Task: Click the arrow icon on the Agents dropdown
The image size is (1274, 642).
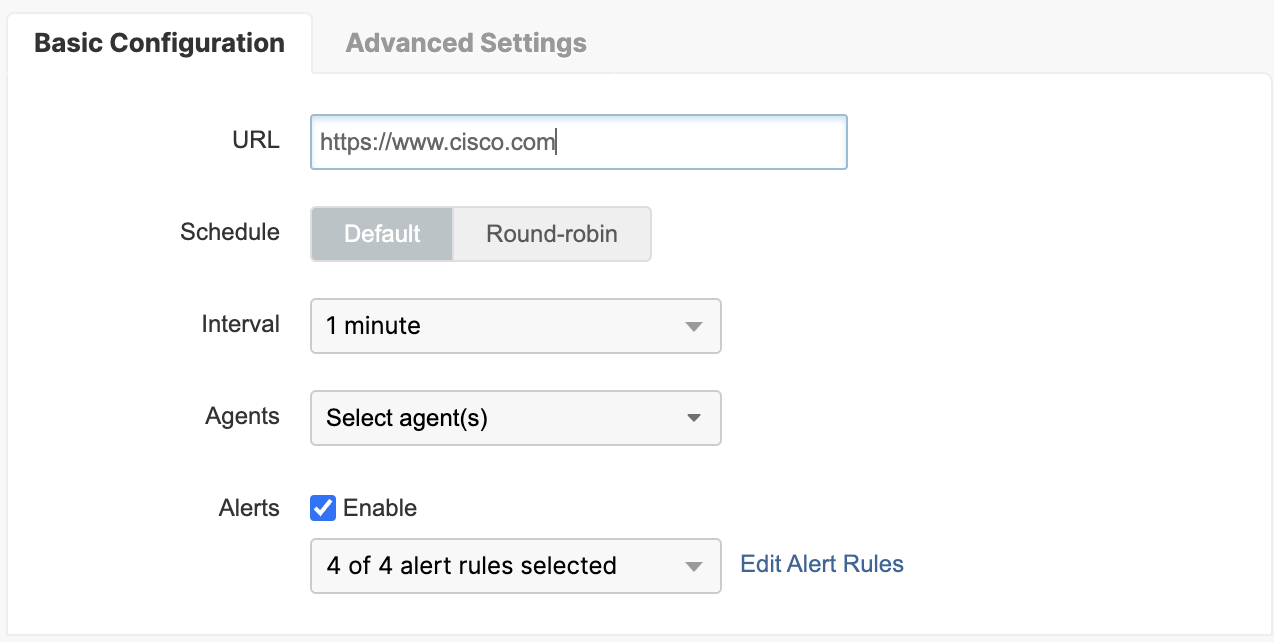Action: pyautogui.click(x=694, y=418)
